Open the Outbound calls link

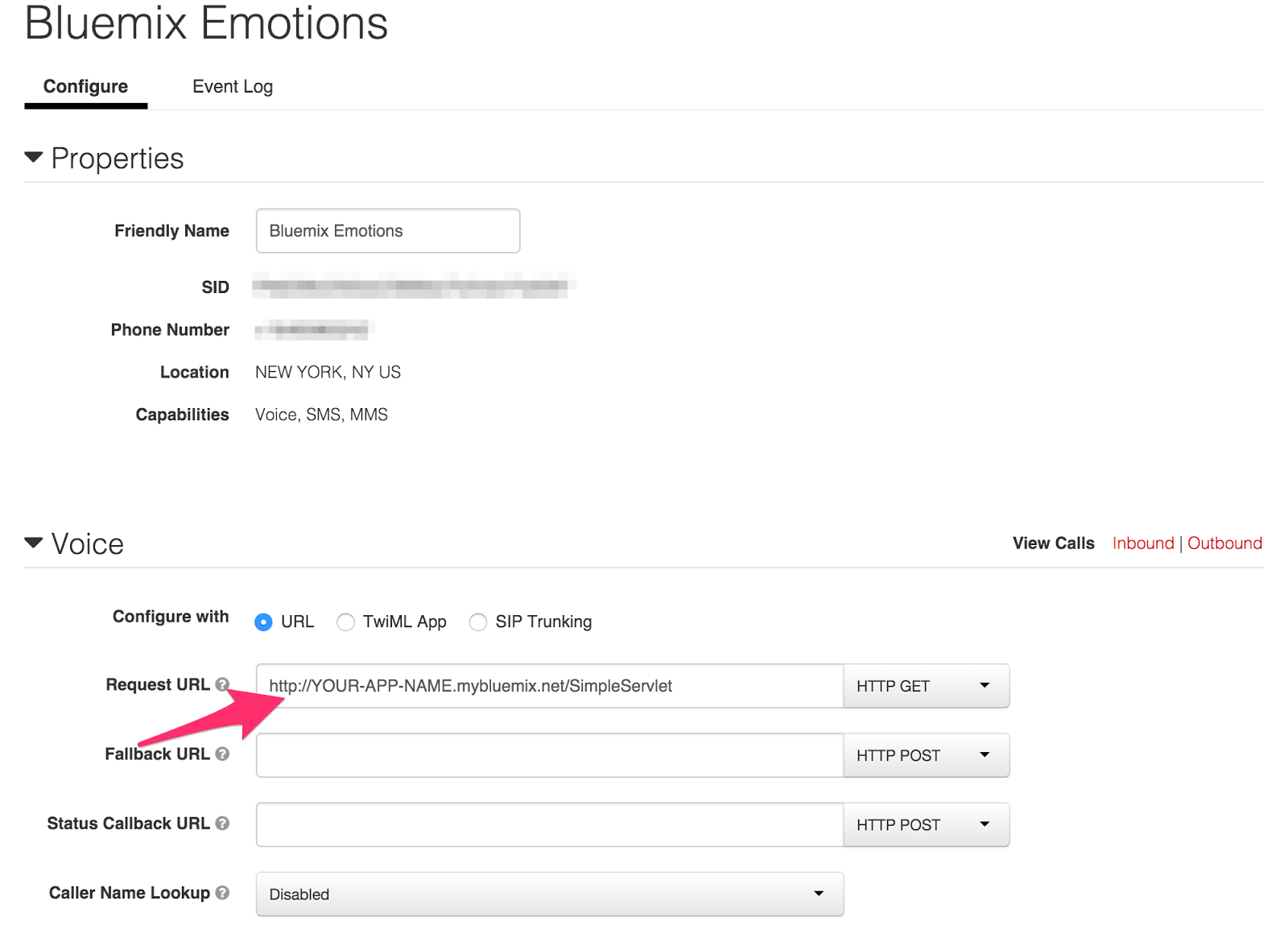pos(1224,543)
